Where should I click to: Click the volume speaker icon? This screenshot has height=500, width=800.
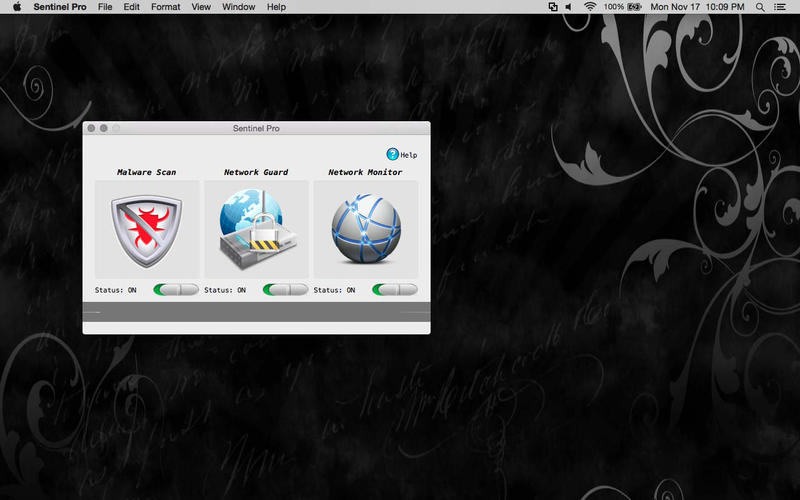pos(568,7)
